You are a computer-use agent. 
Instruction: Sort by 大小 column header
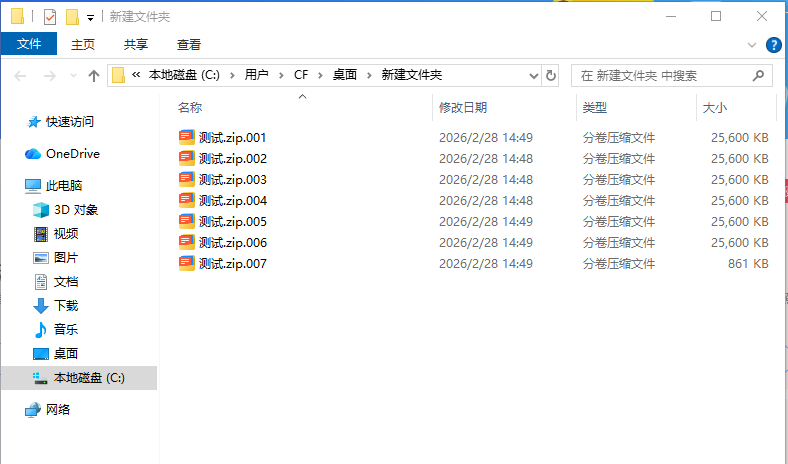point(715,107)
